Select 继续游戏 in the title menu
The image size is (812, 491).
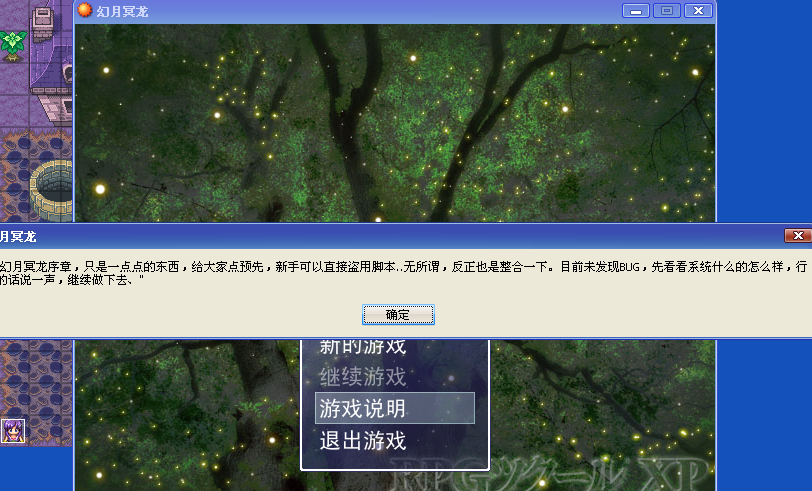coord(362,377)
